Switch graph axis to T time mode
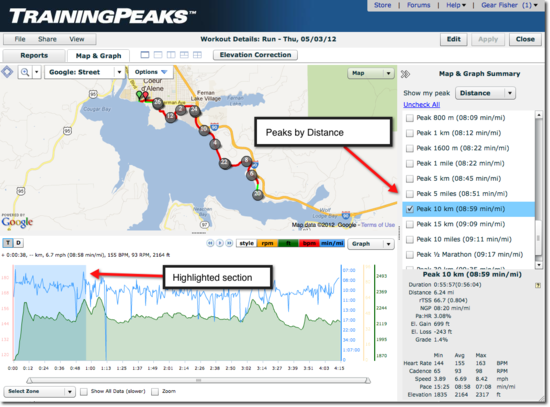This screenshot has width=550, height=407. [x=8, y=242]
